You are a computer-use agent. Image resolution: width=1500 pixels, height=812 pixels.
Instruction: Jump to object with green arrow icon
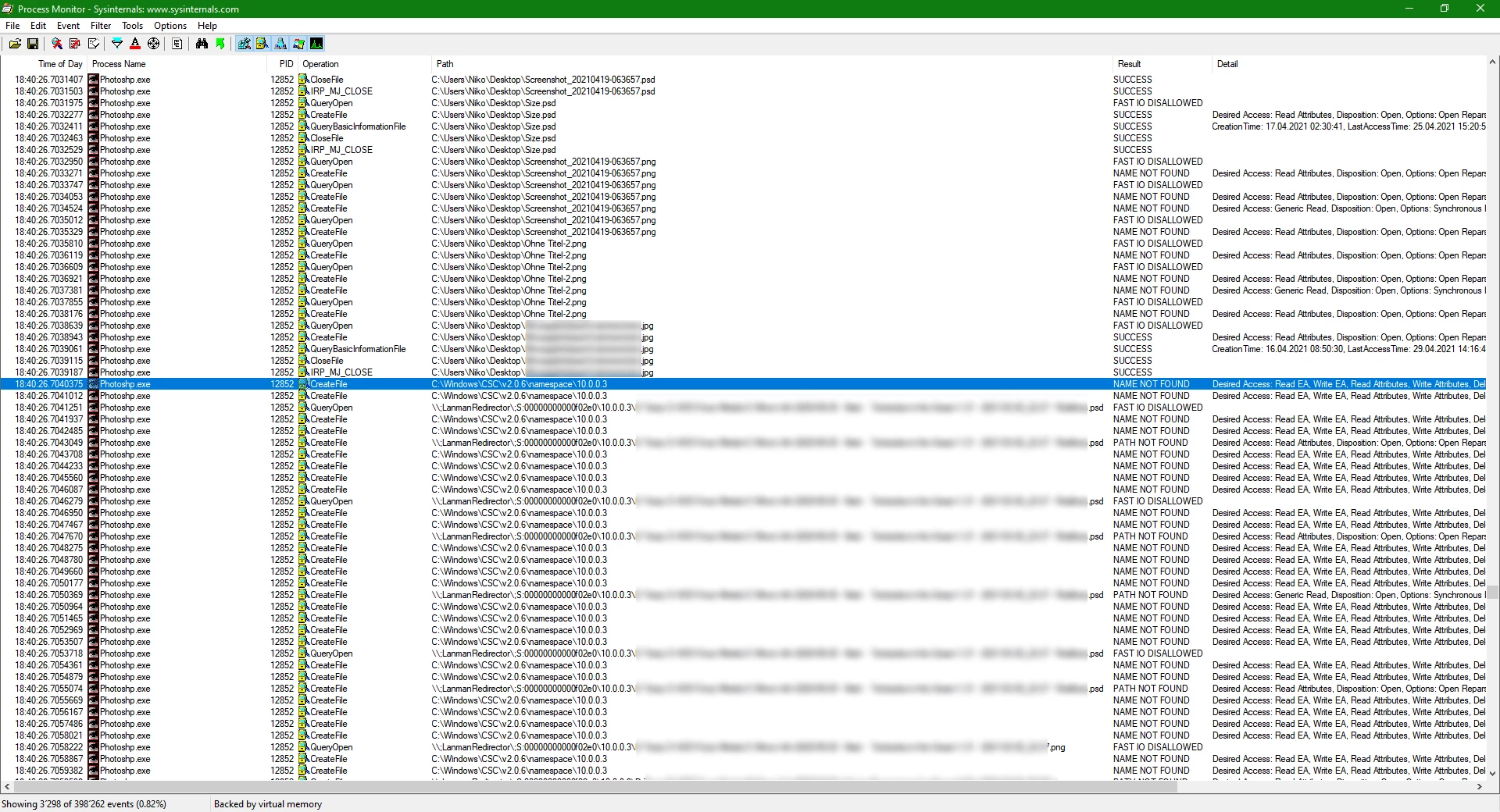(220, 44)
